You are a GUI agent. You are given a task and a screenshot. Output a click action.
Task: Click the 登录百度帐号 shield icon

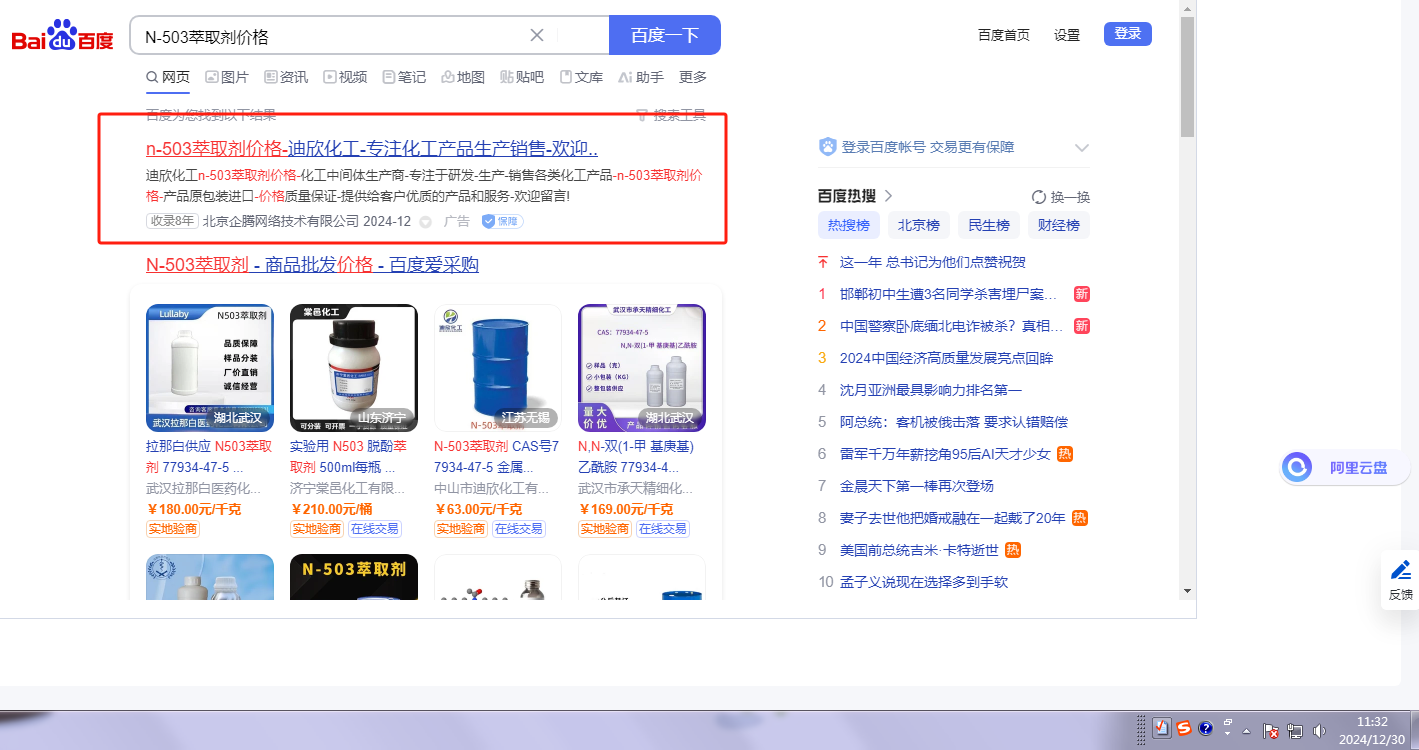[827, 147]
